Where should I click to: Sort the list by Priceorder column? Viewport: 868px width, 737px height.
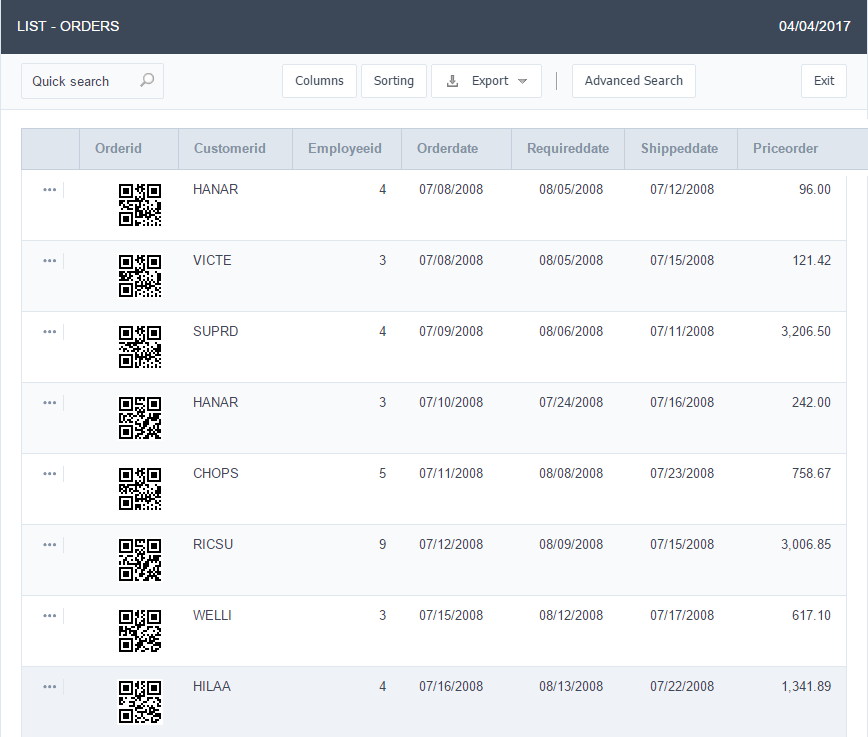(786, 148)
